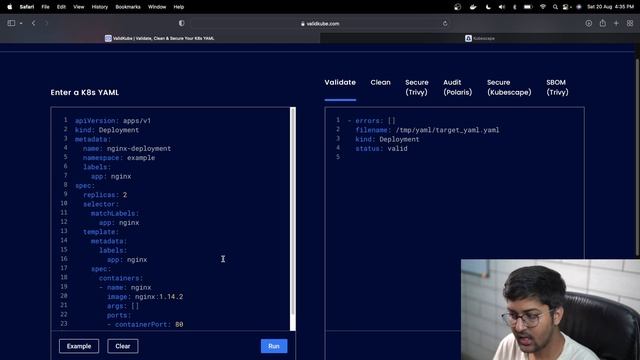The width and height of the screenshot is (640, 360).
Task: Open the battery status icon
Action: [528, 7]
